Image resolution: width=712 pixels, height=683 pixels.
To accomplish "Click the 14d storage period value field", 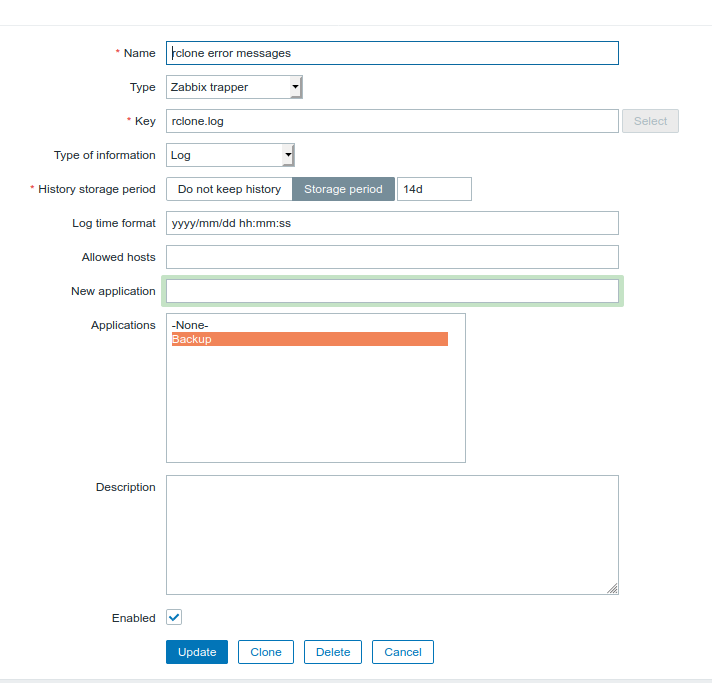I will pyautogui.click(x=434, y=189).
